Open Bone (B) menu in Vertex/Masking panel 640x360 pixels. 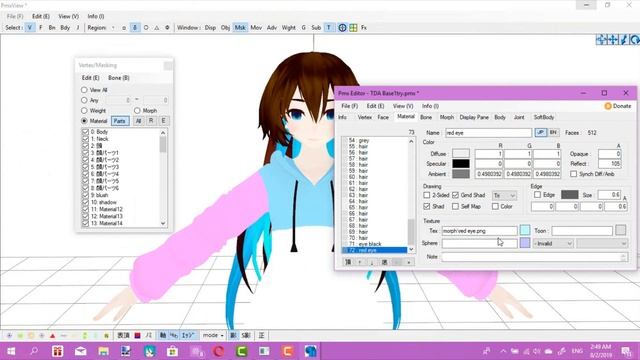pos(119,78)
